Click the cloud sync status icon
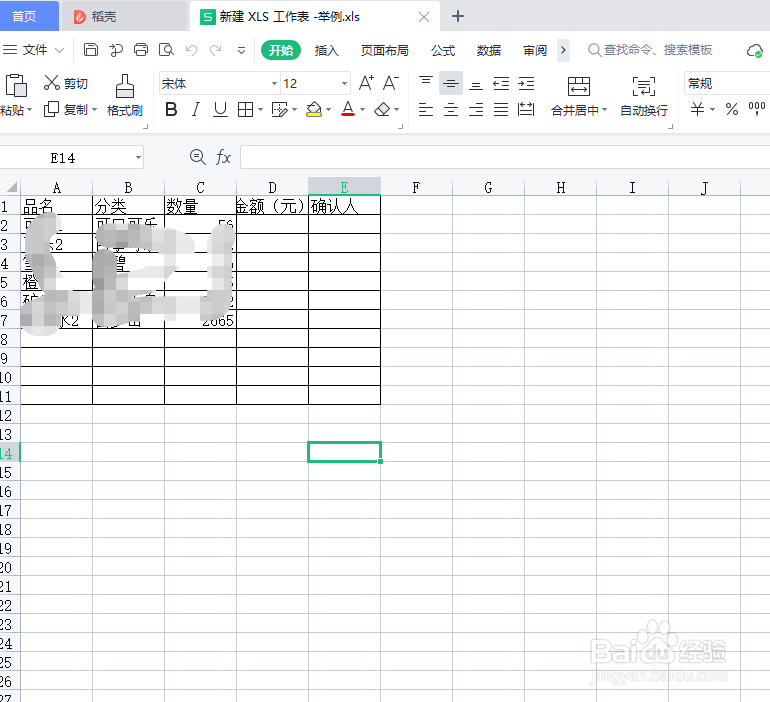Screen dimensions: 770x702 pos(754,50)
